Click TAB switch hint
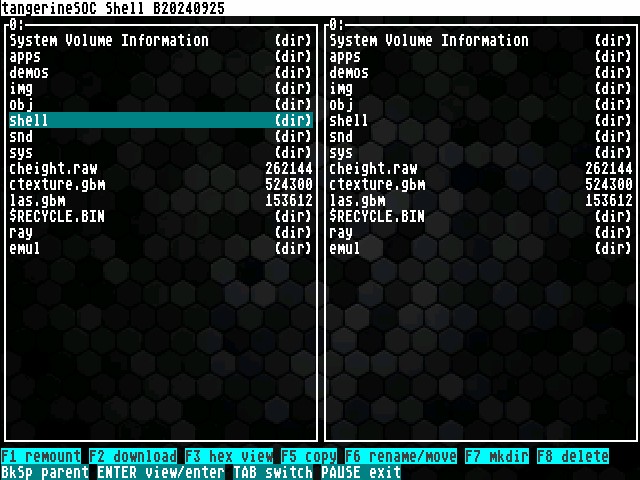This screenshot has height=480, width=640. (x=273, y=472)
